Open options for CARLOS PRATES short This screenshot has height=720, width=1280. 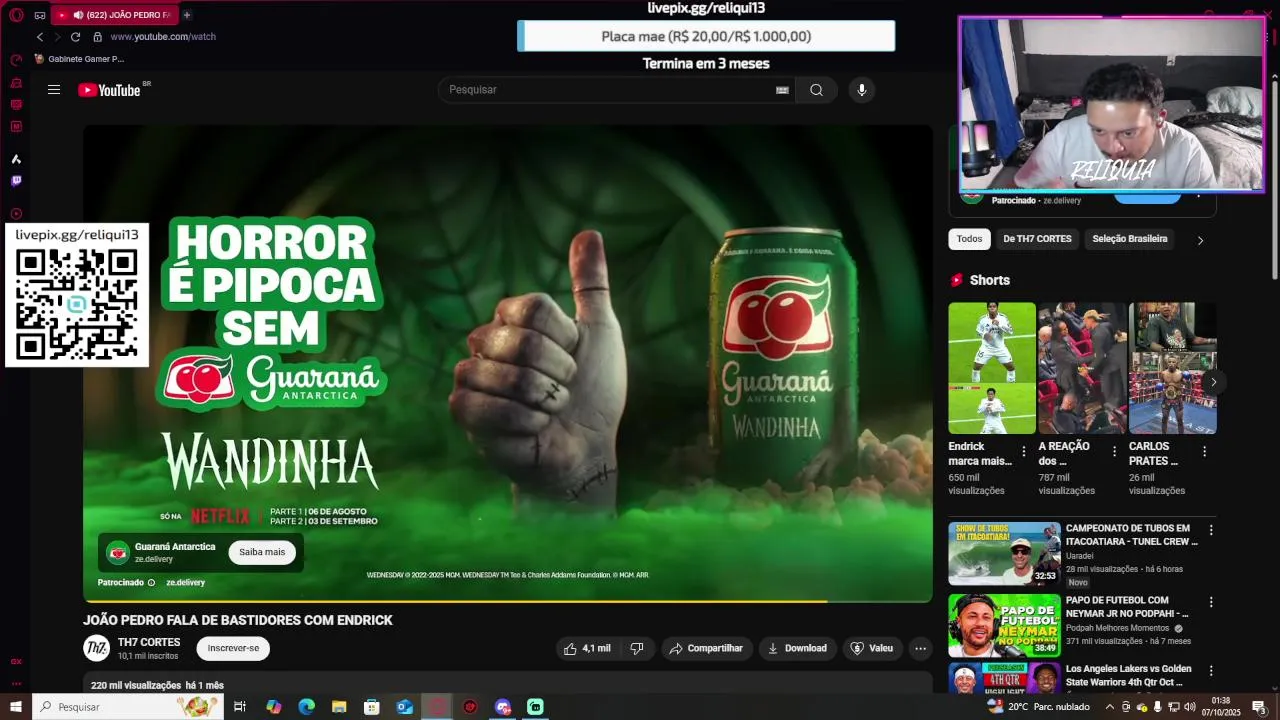[x=1204, y=452]
